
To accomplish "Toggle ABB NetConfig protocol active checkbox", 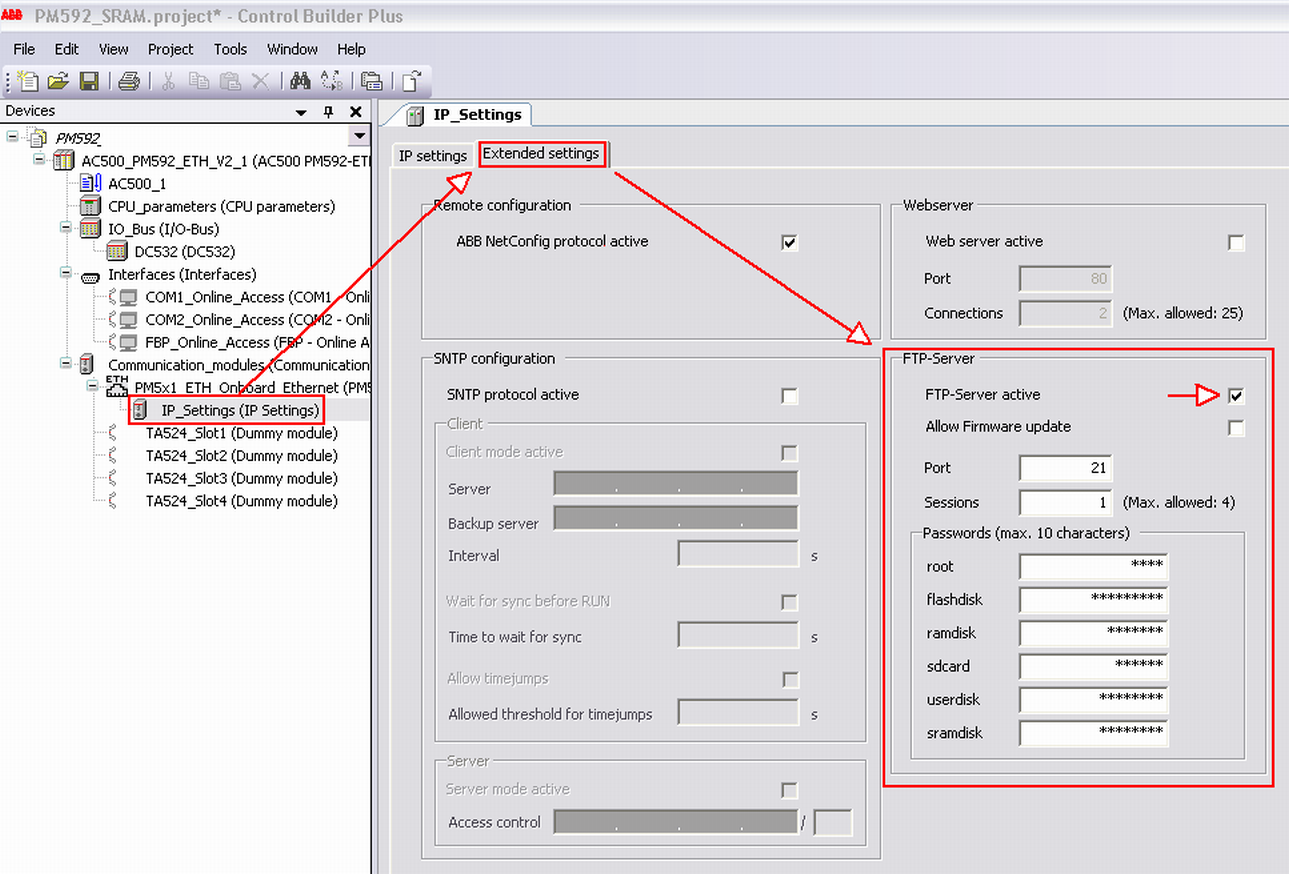I will pos(790,242).
